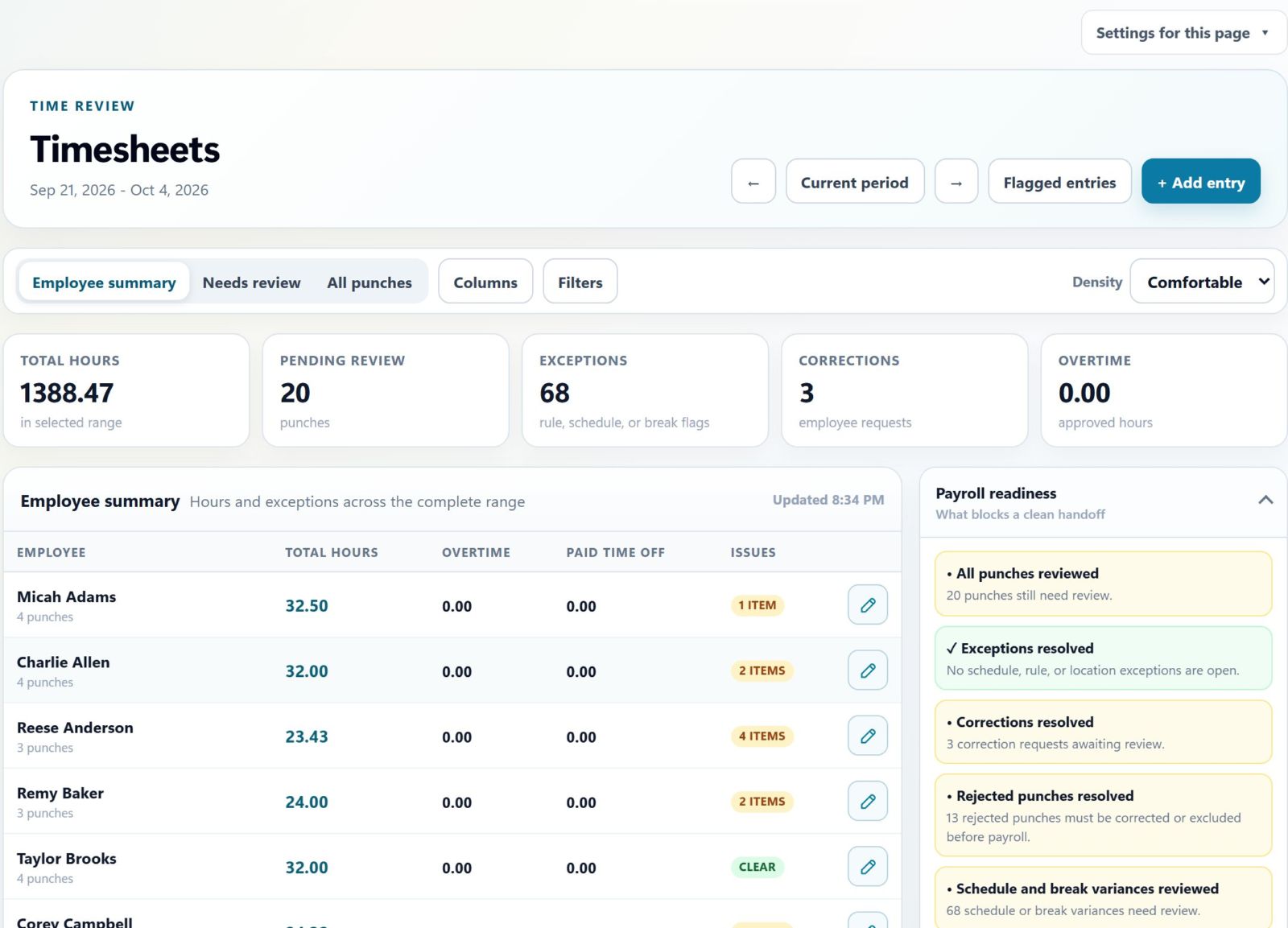Switch to the Needs review tab
Viewport: 1288px width, 928px height.
tap(252, 283)
